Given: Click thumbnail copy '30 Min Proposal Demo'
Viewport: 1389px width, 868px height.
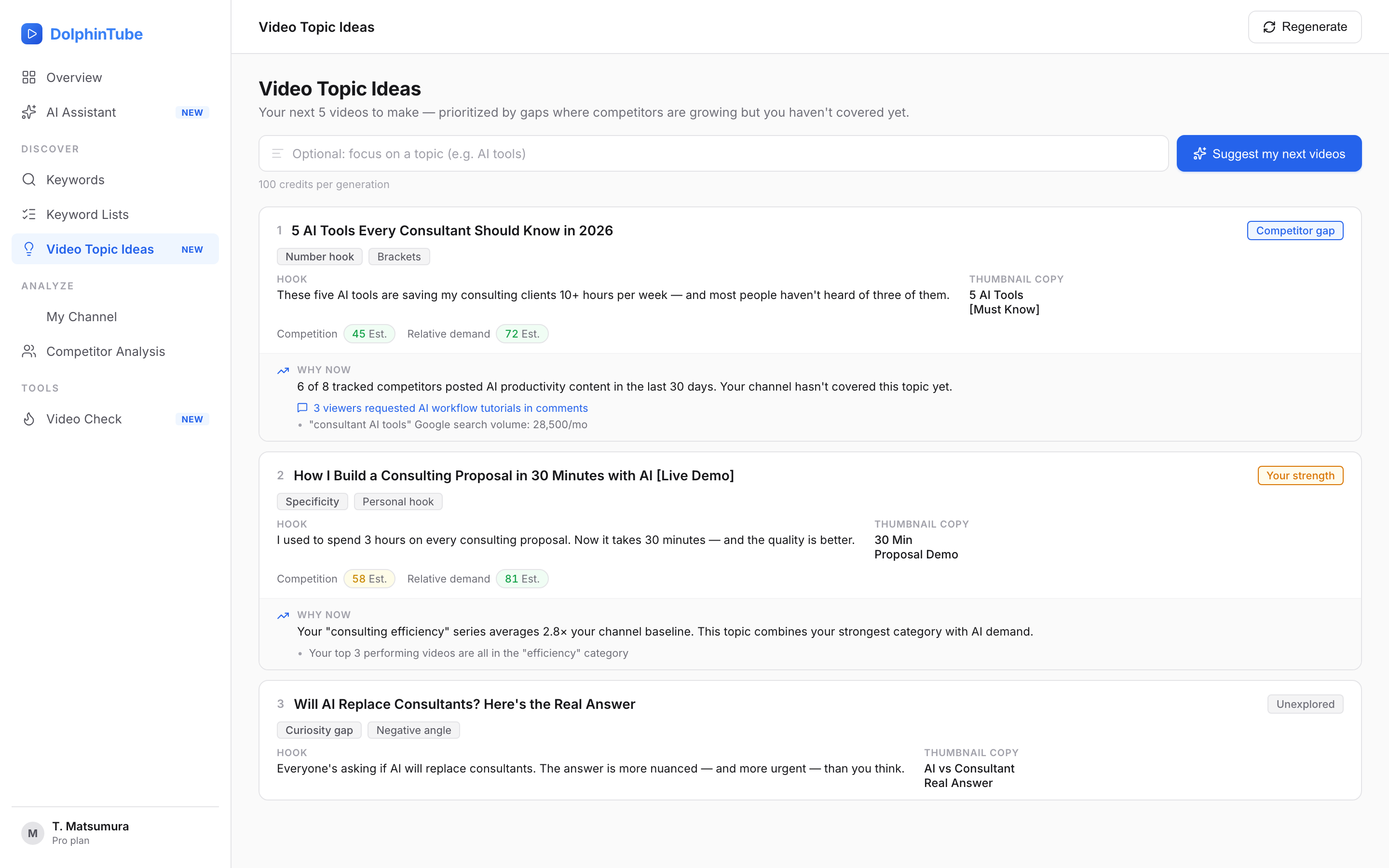Looking at the screenshot, I should pos(916,547).
